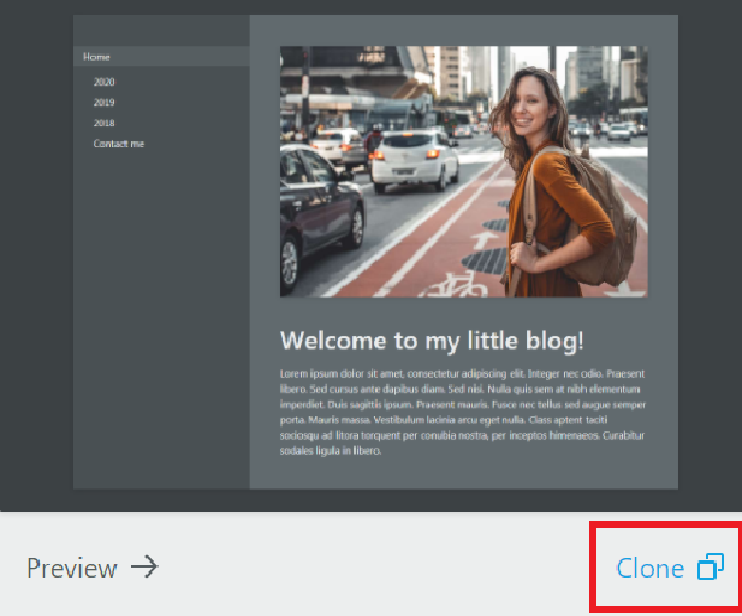Click the Preview right-arrow icon
742x616 pixels.
[145, 566]
